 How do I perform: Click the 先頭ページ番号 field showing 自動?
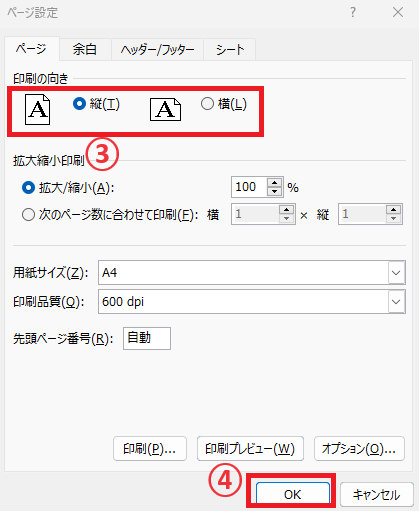point(147,338)
